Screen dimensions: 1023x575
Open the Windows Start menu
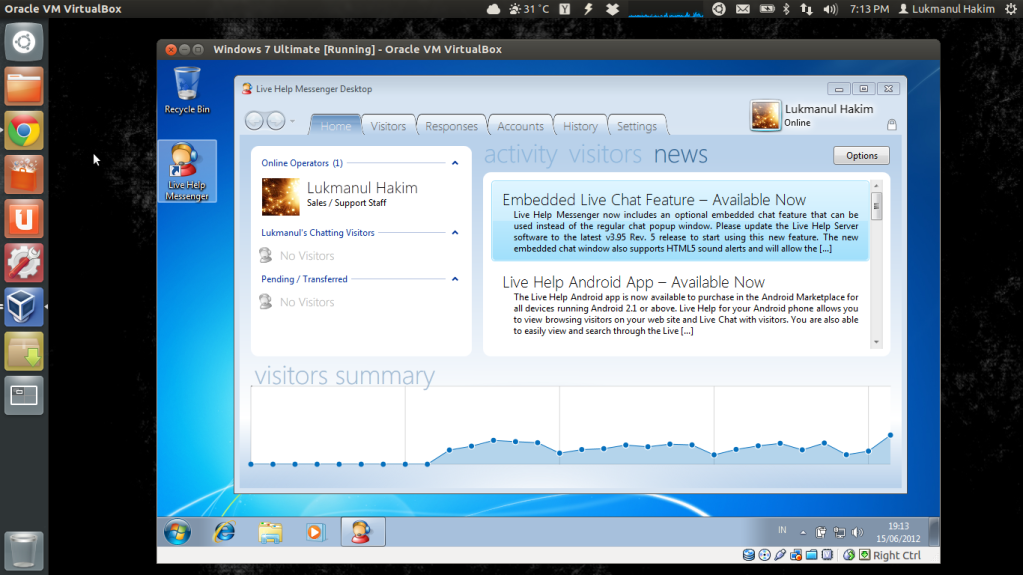(x=177, y=532)
